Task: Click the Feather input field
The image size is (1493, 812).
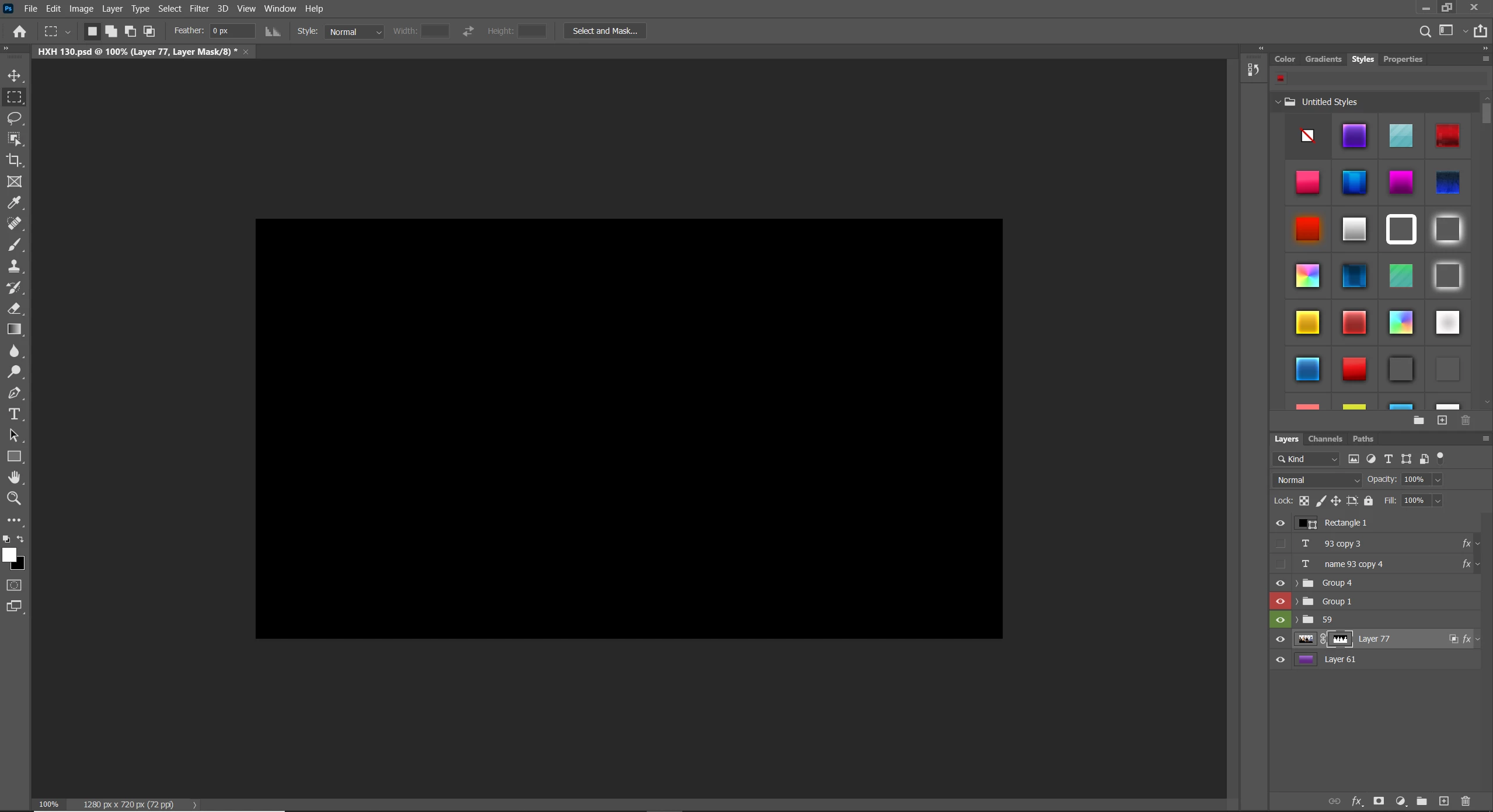Action: pos(232,31)
